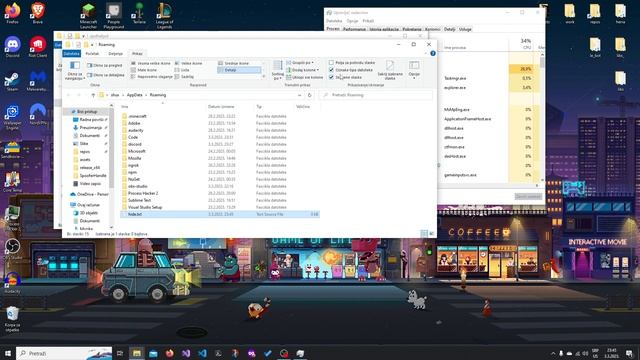This screenshot has height=360, width=640.
Task: Select Terraria desktop icon
Action: click(x=139, y=13)
